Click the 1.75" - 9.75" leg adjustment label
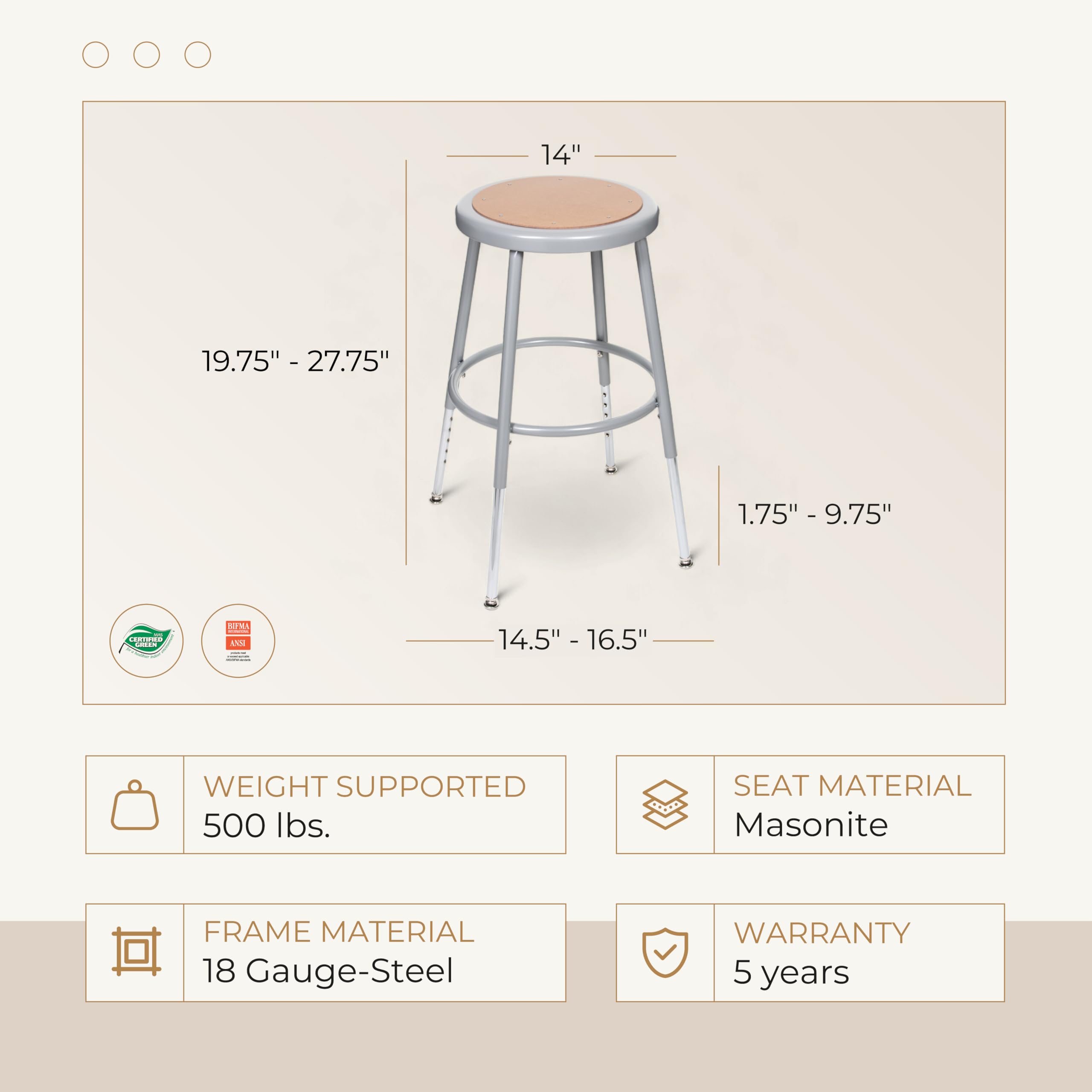Screen dimensions: 1092x1092 (814, 514)
